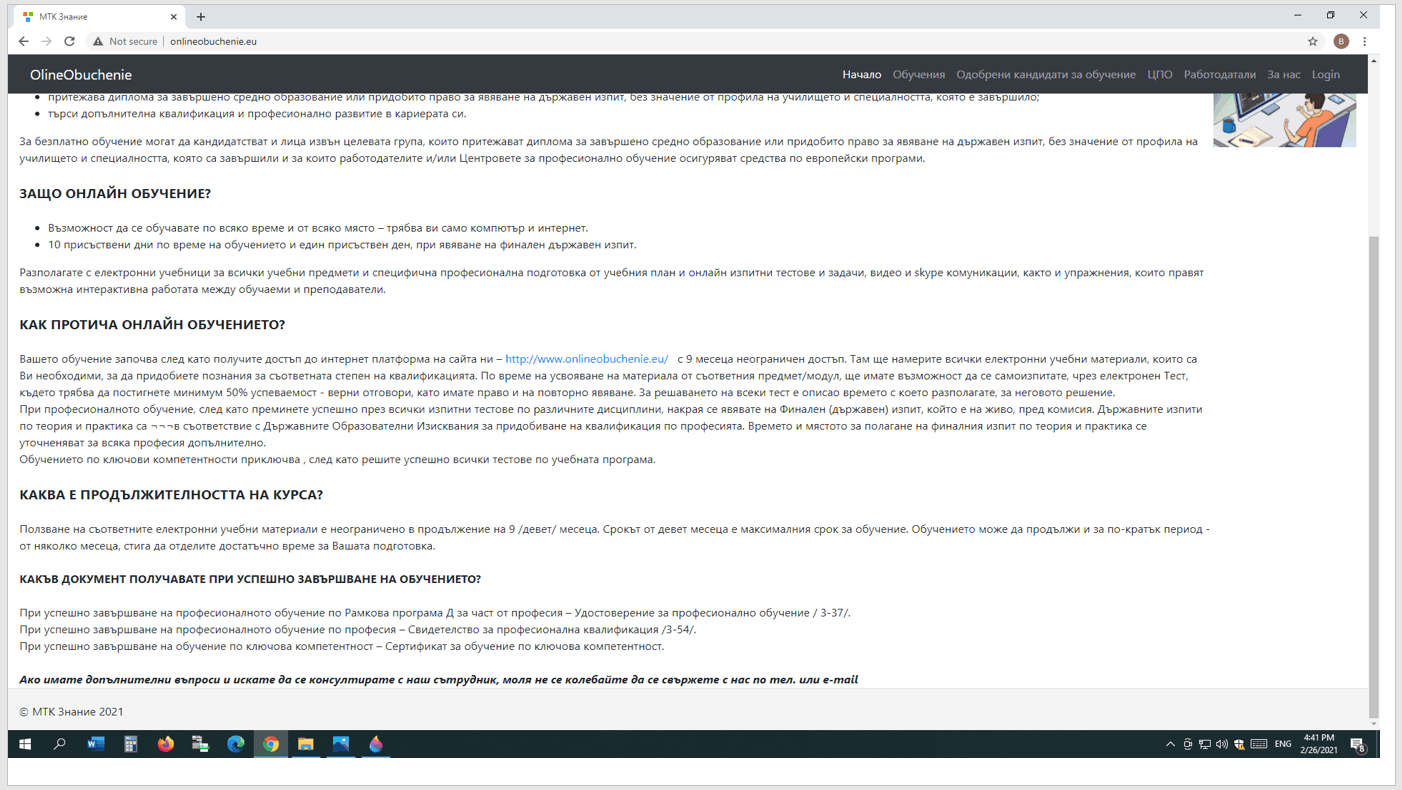Viewport: 1402px width, 790px height.
Task: Open the network icon in tray
Action: pos(1205,744)
